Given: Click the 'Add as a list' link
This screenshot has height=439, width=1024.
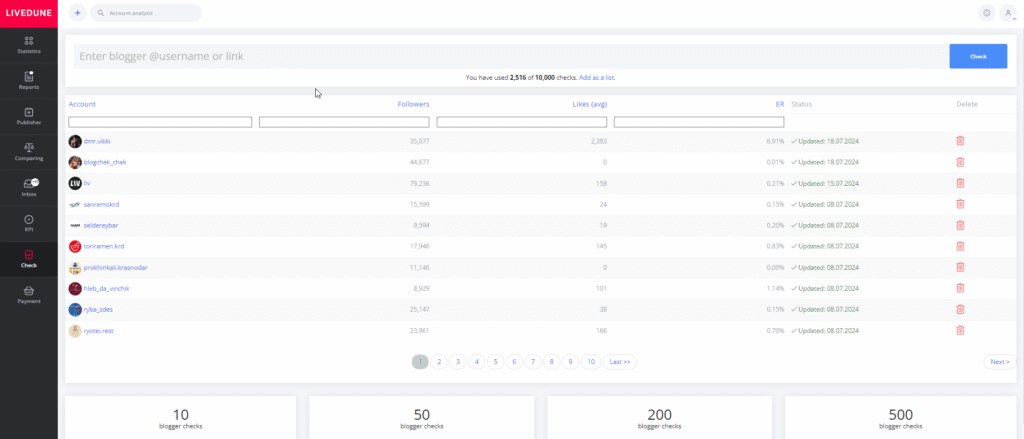Looking at the screenshot, I should coord(604,77).
